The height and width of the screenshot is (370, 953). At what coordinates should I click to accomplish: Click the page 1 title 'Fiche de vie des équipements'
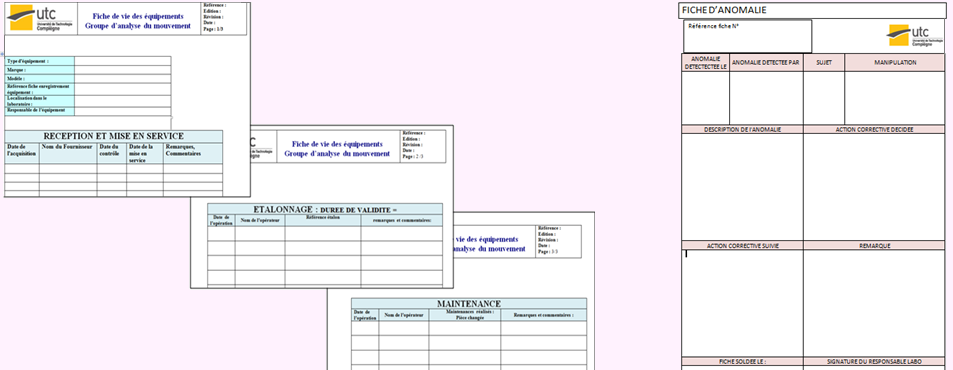click(x=138, y=16)
